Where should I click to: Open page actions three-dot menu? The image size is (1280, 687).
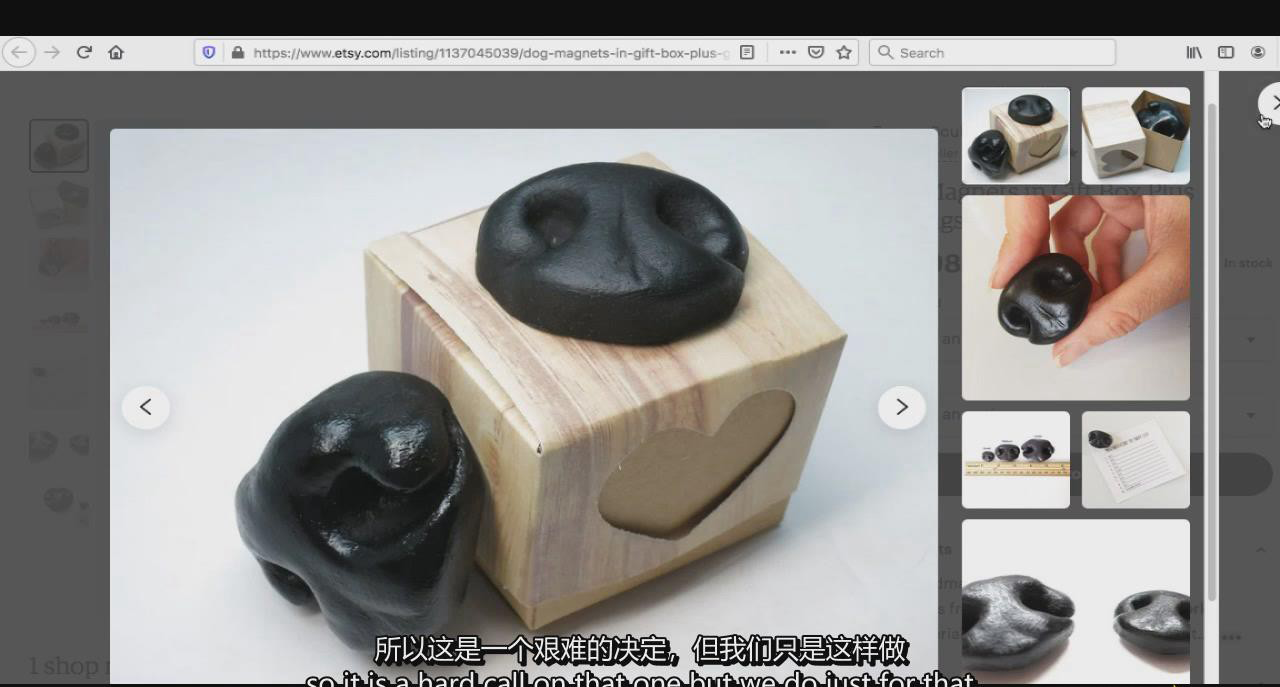tap(788, 52)
